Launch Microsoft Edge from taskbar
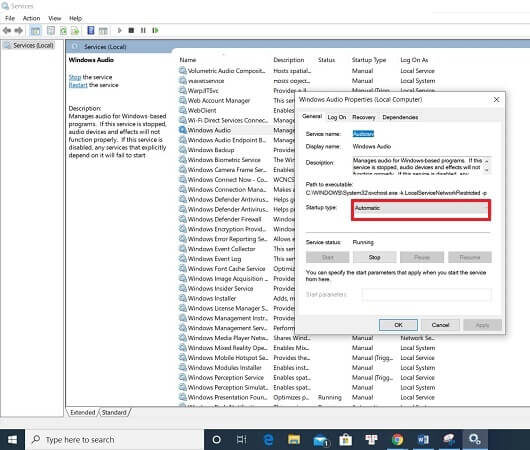This screenshot has width=530, height=450. 268,440
